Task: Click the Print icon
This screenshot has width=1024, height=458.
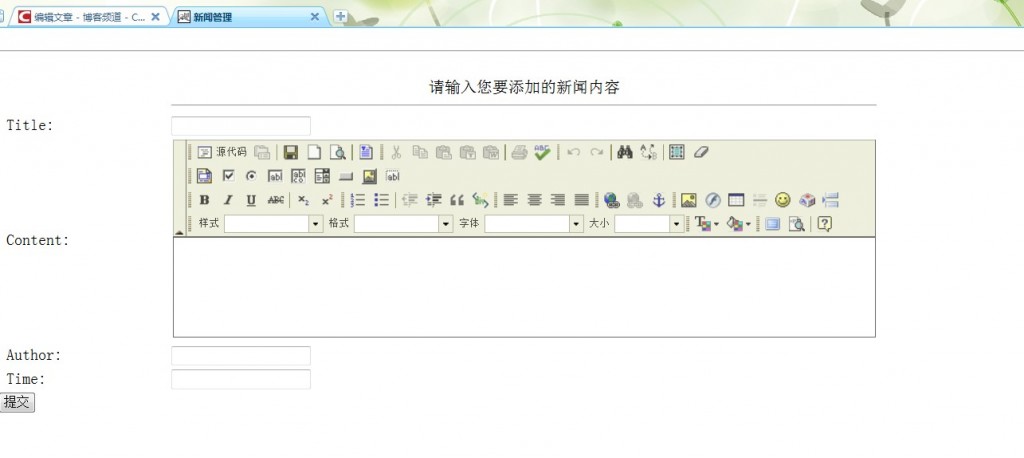Action: (x=519, y=152)
